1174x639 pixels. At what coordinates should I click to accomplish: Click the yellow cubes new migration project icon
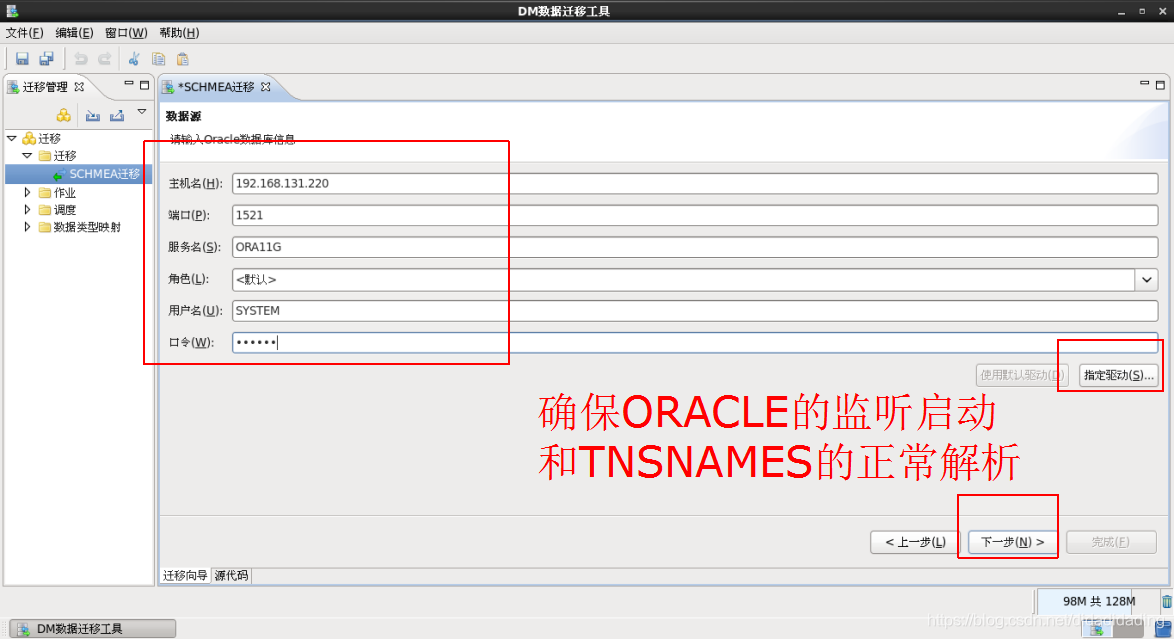(x=64, y=115)
